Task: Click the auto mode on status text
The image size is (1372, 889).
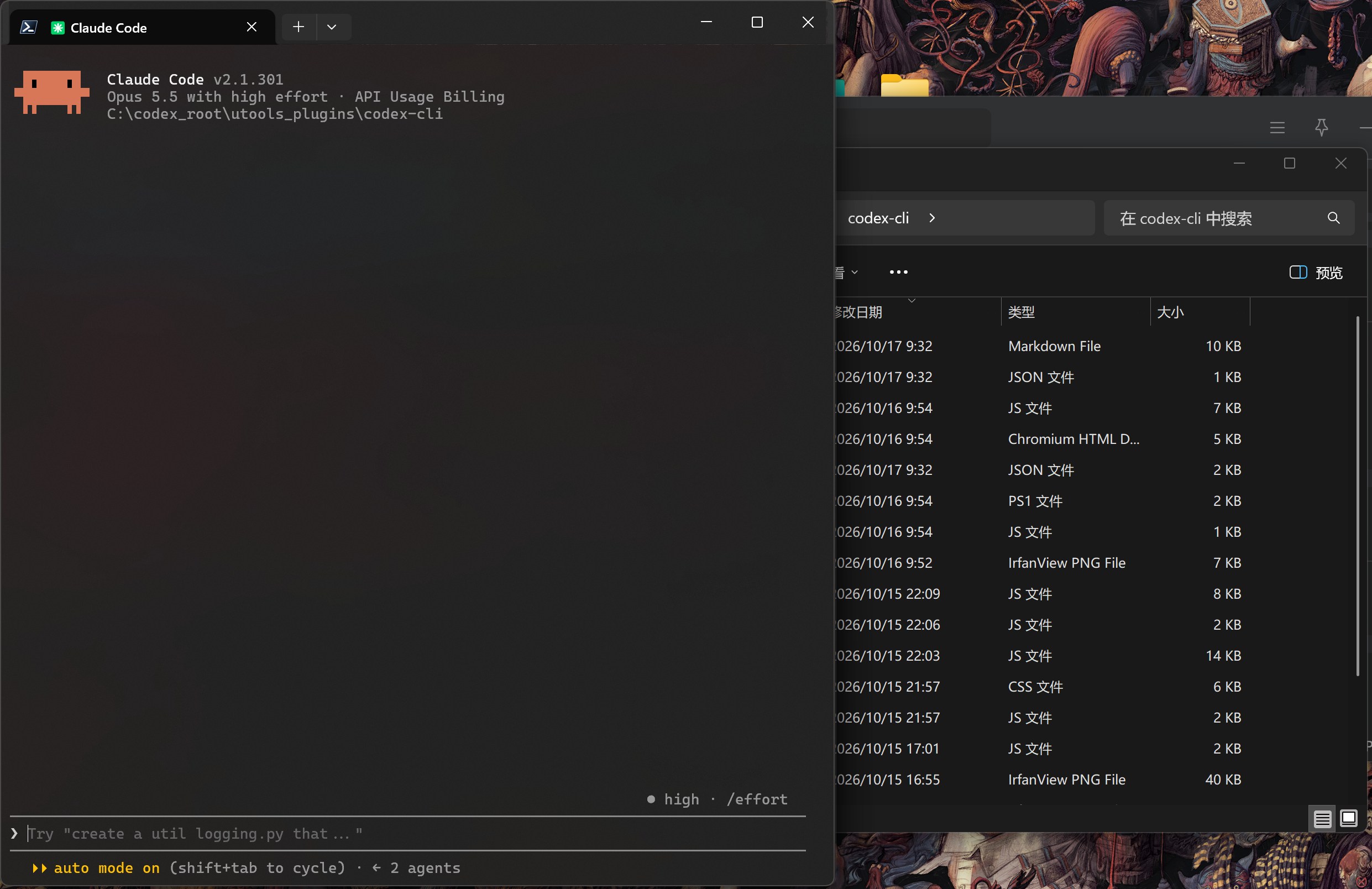Action: (x=107, y=868)
